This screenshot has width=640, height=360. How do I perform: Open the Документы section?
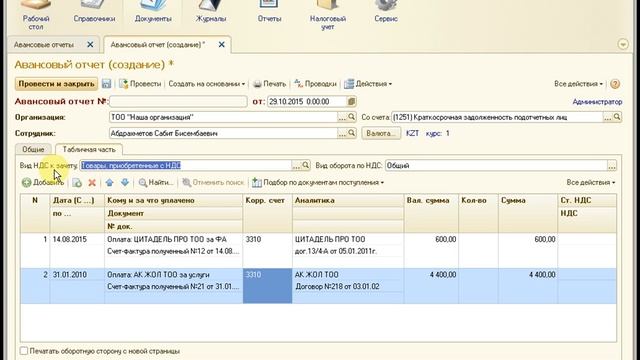tap(153, 12)
